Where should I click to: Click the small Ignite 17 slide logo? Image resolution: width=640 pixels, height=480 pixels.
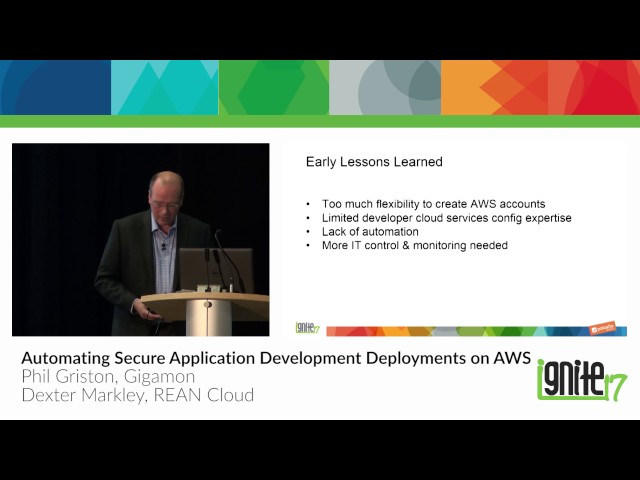[x=307, y=328]
